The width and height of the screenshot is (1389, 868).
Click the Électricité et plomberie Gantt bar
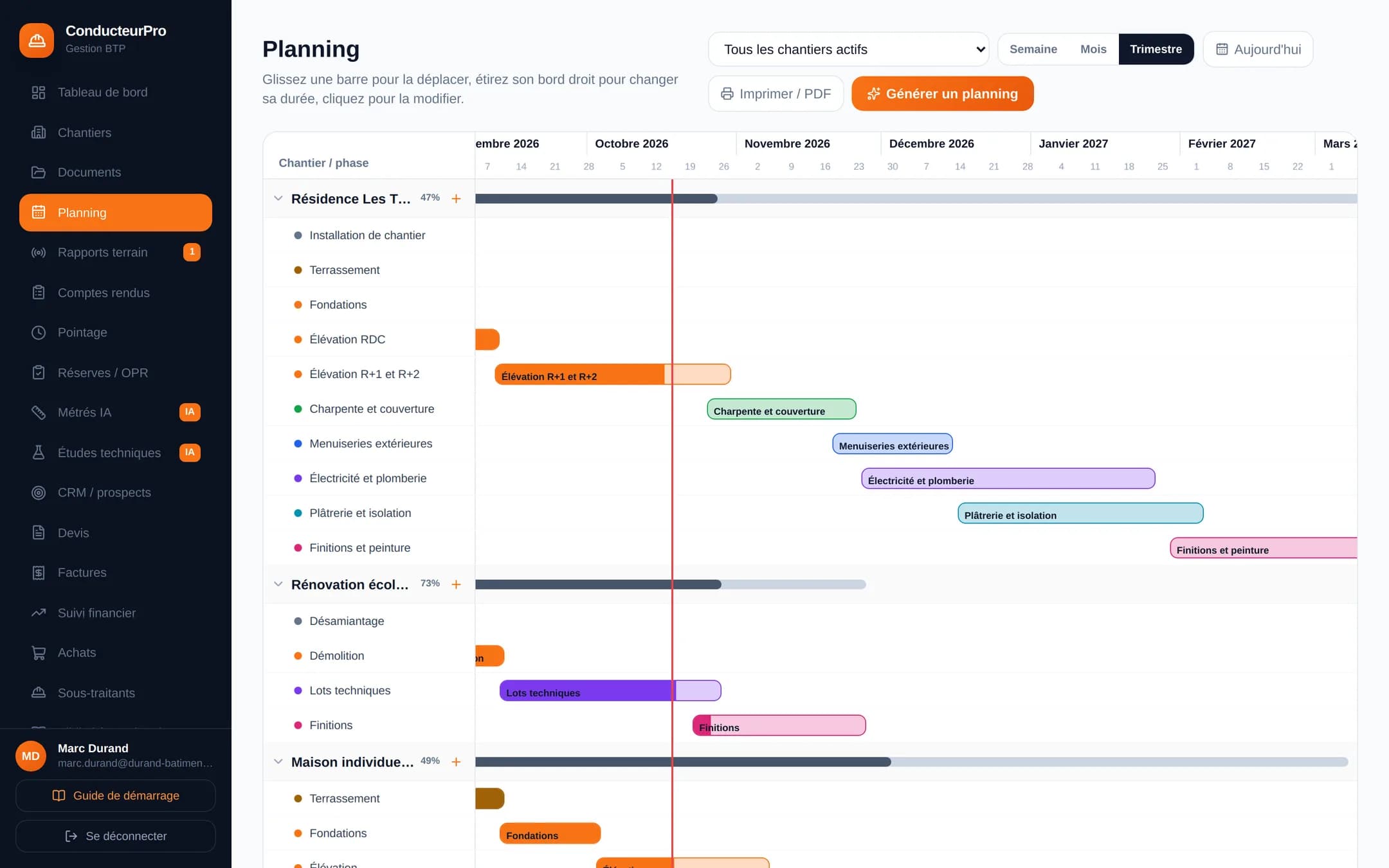[1008, 478]
